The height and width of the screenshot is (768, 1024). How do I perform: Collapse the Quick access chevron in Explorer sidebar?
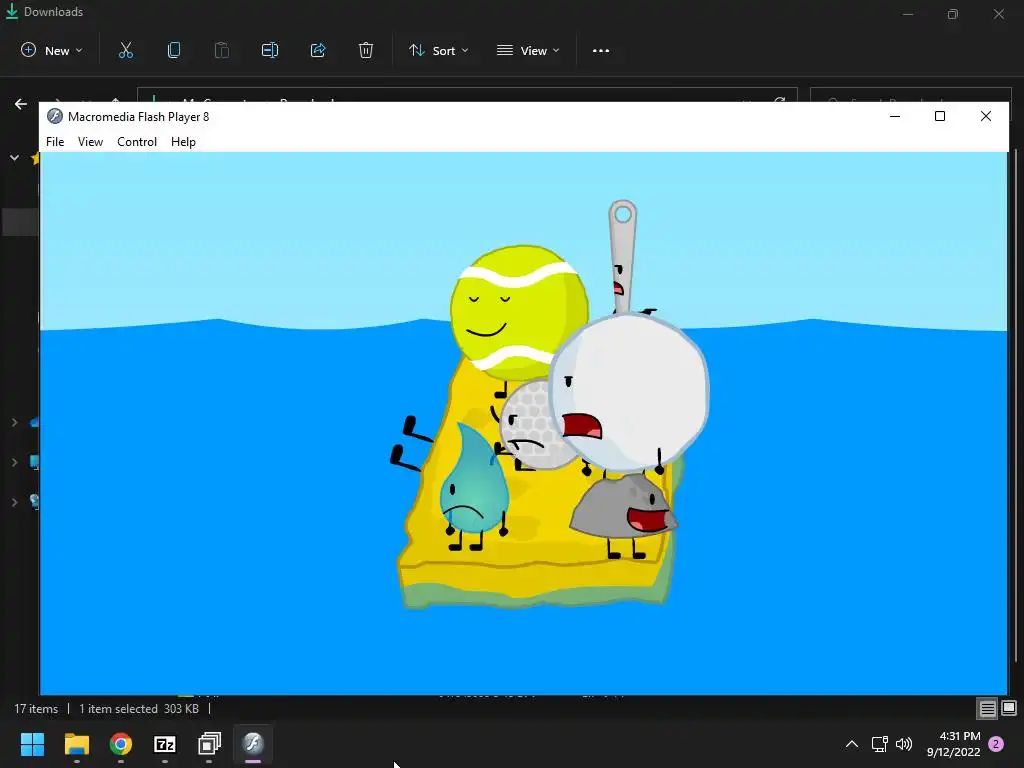(x=14, y=157)
